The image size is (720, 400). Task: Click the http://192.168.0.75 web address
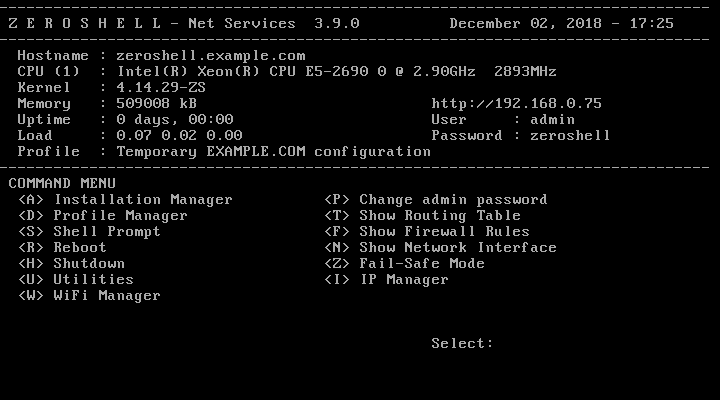tap(516, 104)
